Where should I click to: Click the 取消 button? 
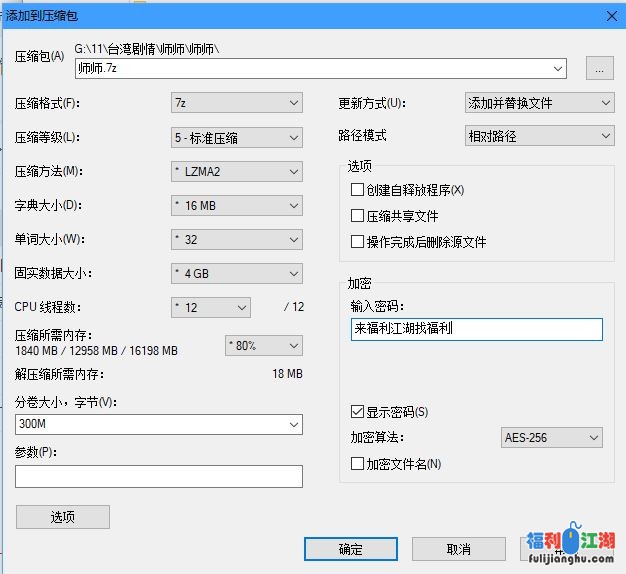(458, 549)
